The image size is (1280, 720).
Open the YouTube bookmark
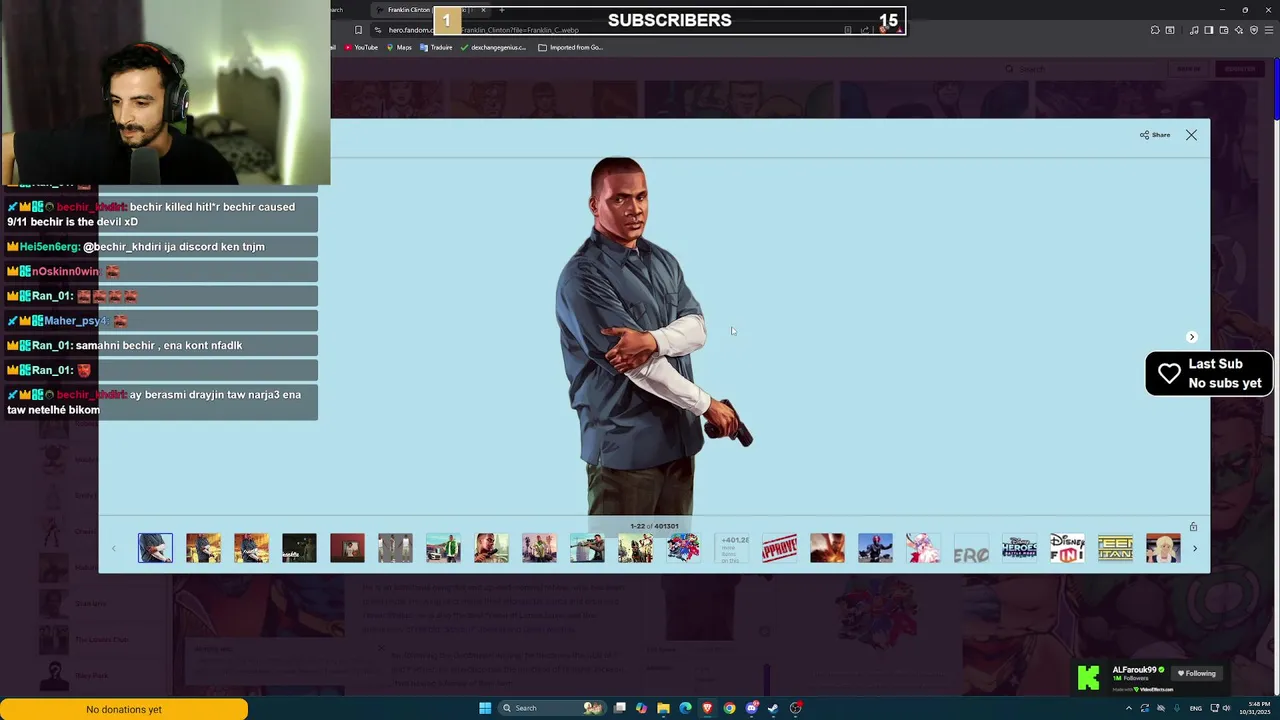tap(361, 47)
